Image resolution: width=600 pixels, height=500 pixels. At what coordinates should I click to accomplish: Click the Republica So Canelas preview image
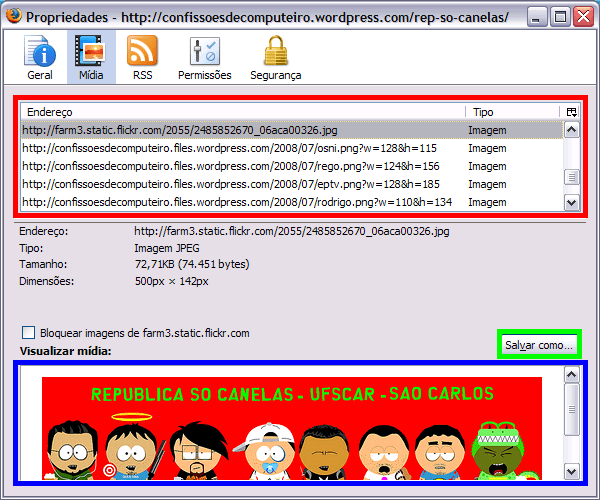click(292, 428)
